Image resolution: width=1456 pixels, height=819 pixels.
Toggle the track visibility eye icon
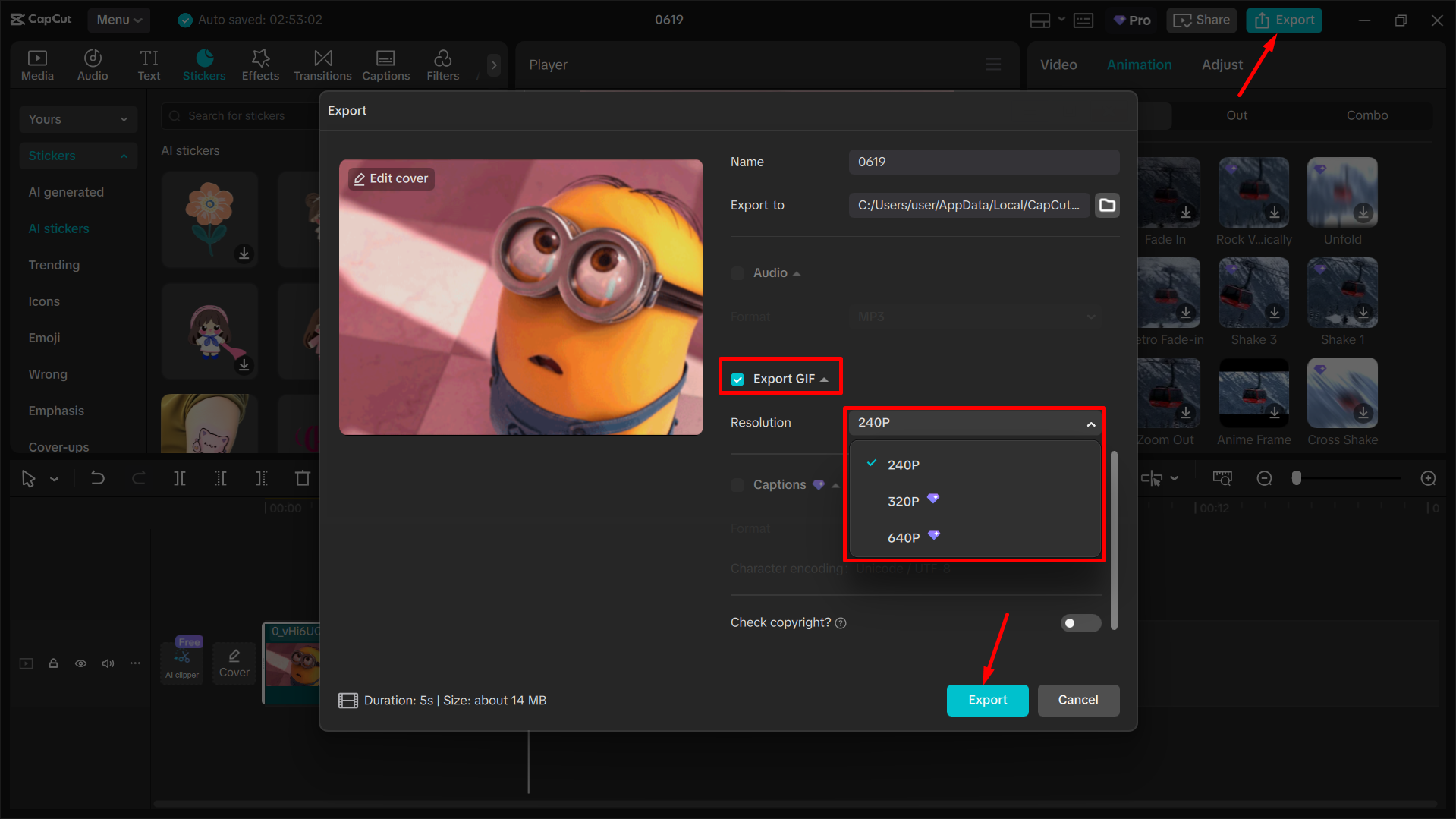[80, 663]
